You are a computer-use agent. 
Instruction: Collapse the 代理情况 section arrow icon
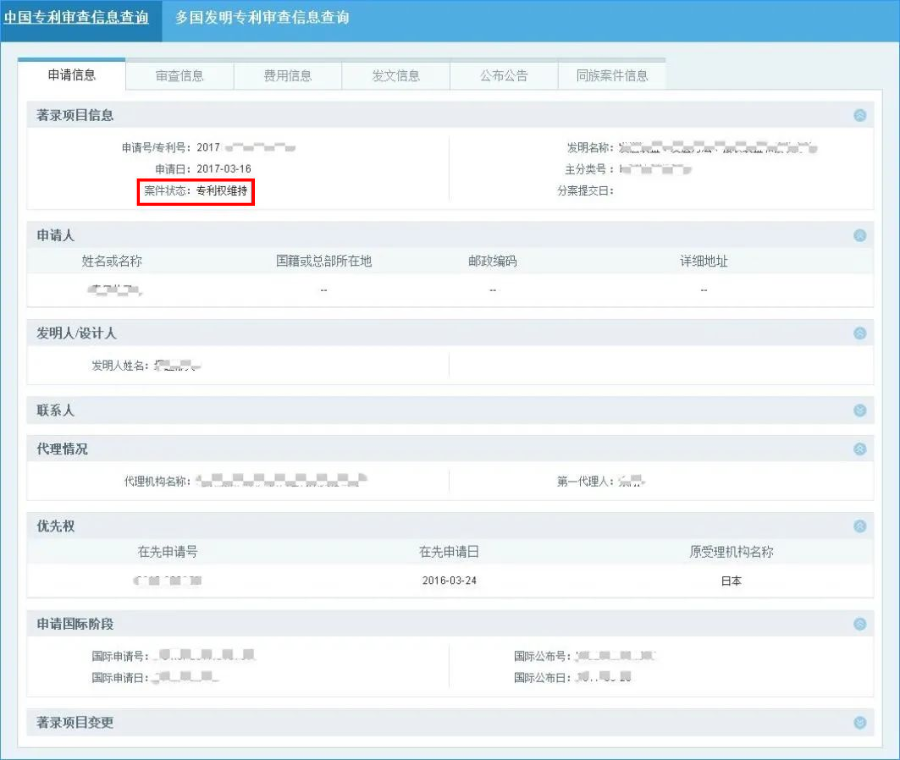coord(861,448)
